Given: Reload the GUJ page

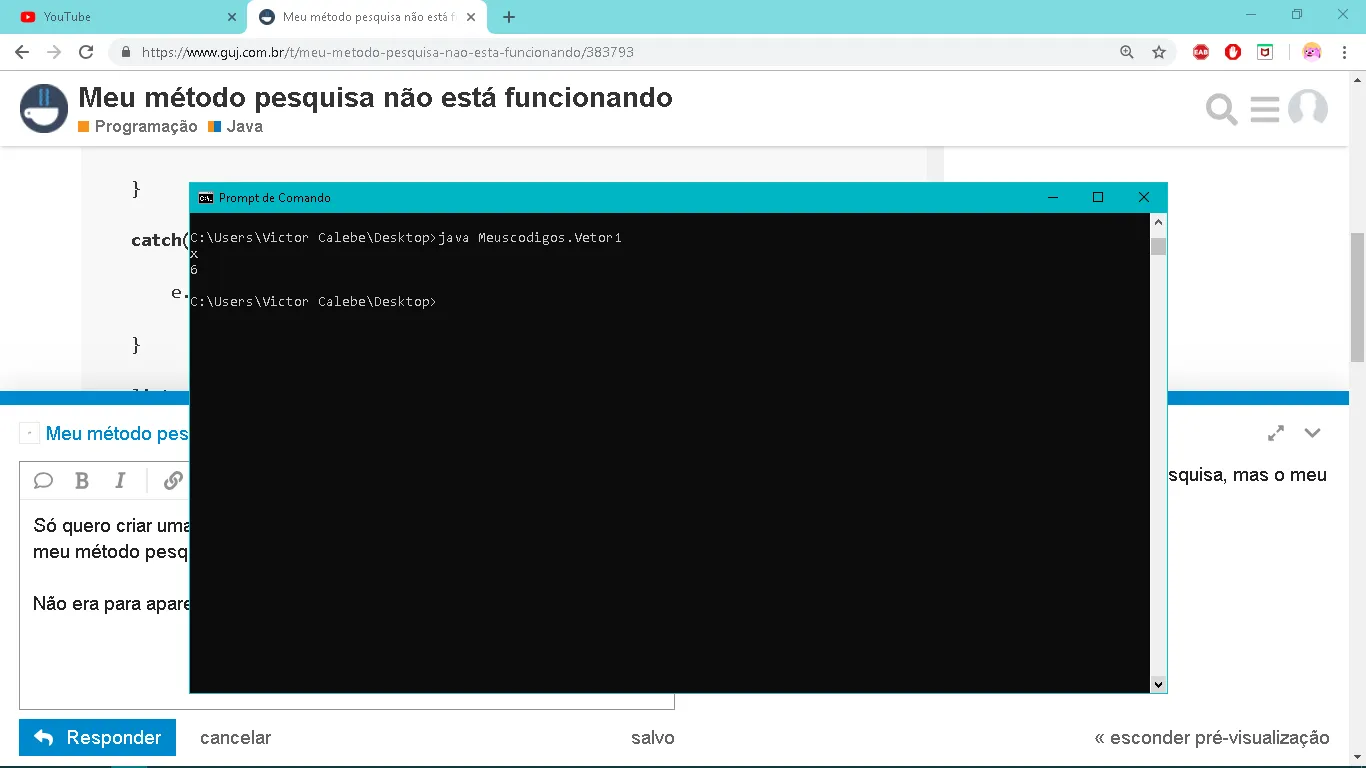Looking at the screenshot, I should tap(86, 52).
